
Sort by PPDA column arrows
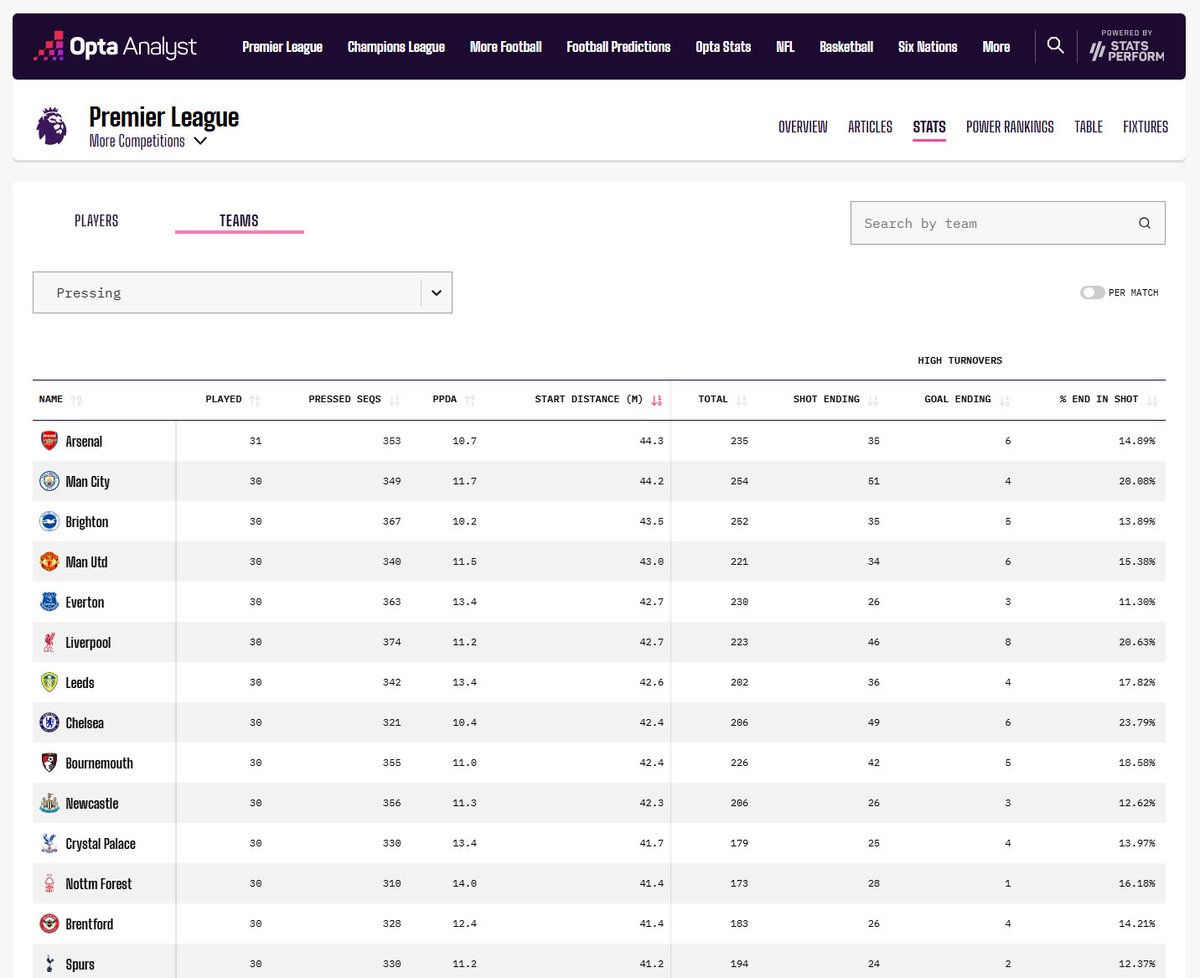pyautogui.click(x=470, y=400)
